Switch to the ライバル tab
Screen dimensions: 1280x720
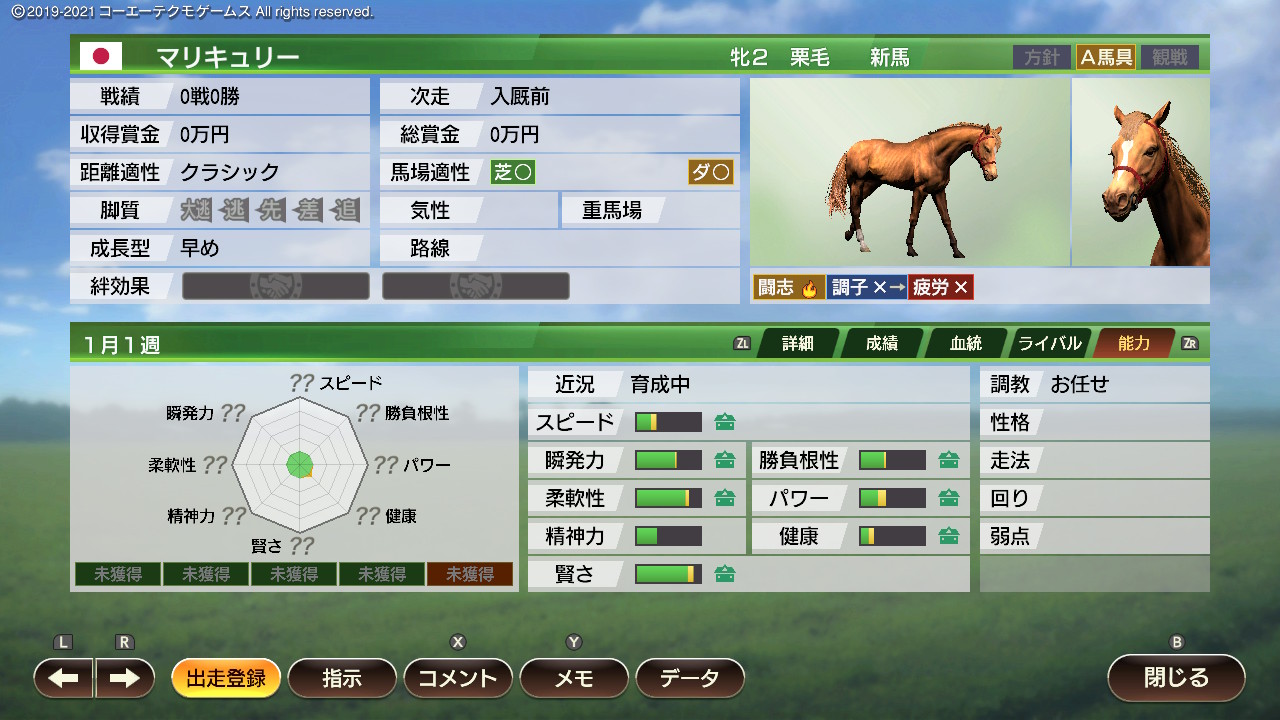pos(1049,343)
